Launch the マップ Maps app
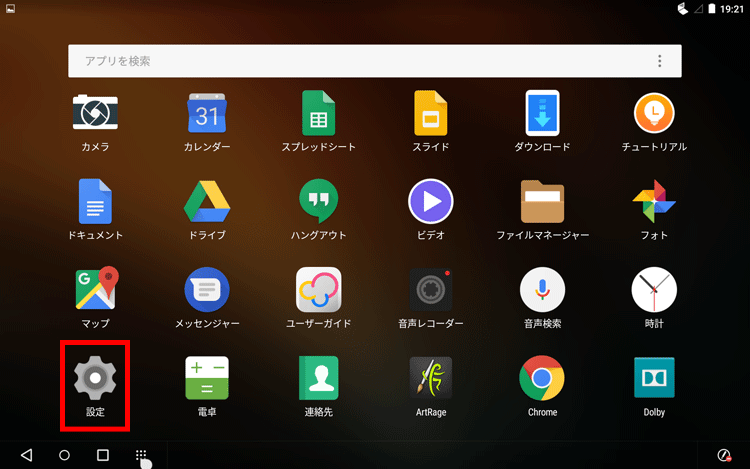750x469 pixels. [95, 289]
